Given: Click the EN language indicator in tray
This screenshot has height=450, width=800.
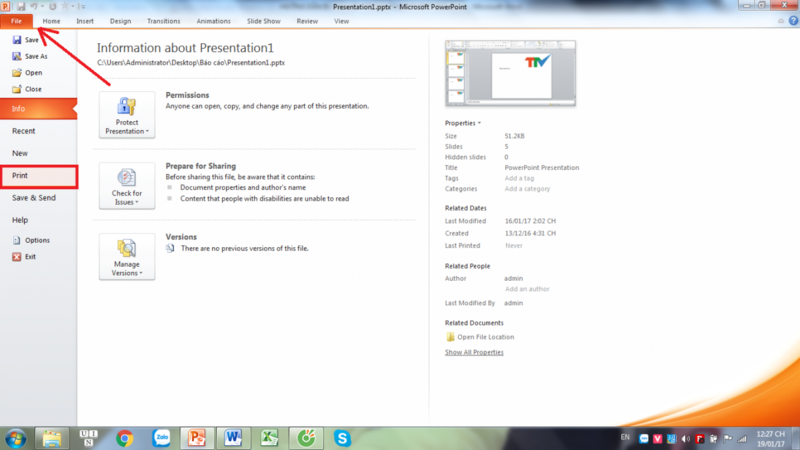Looking at the screenshot, I should (x=625, y=438).
